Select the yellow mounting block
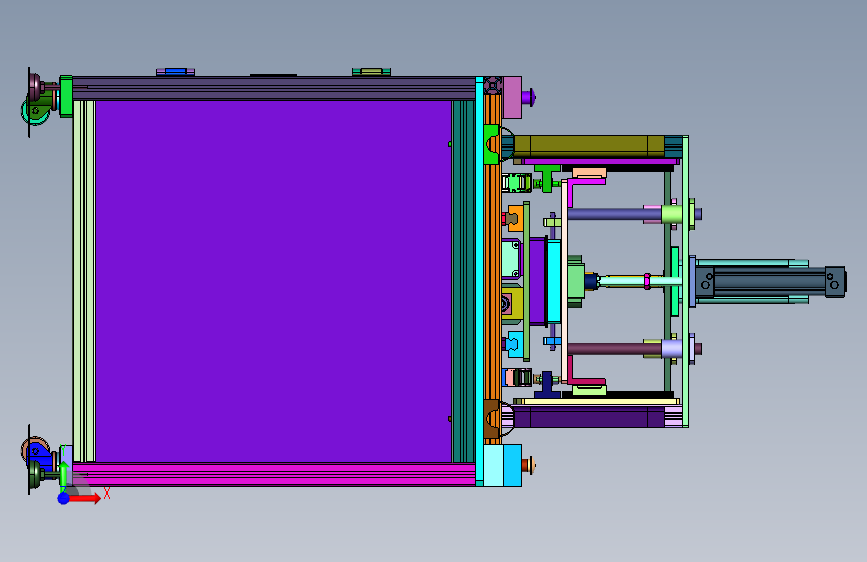This screenshot has height=562, width=867. click(513, 304)
